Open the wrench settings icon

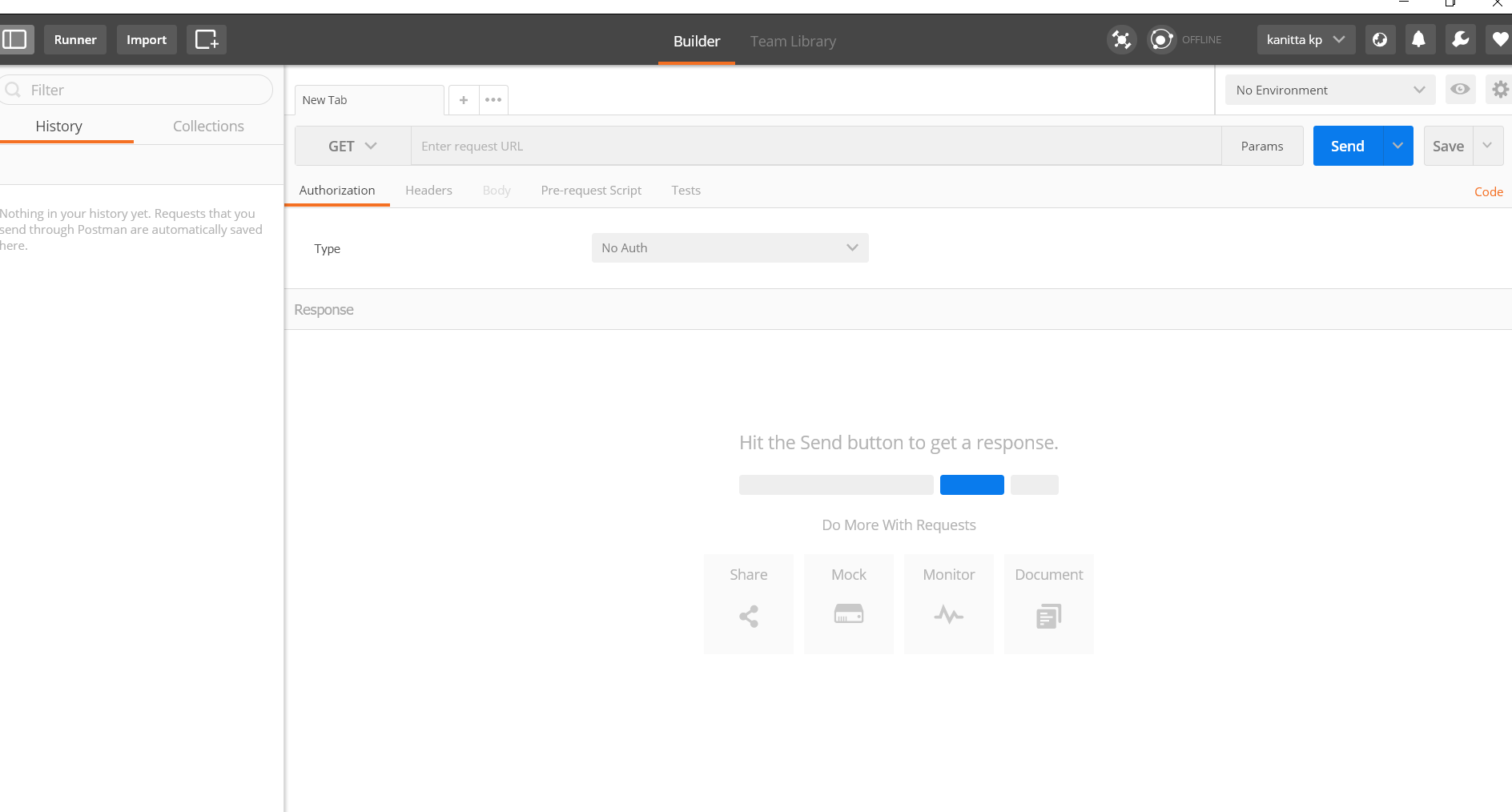click(1461, 39)
